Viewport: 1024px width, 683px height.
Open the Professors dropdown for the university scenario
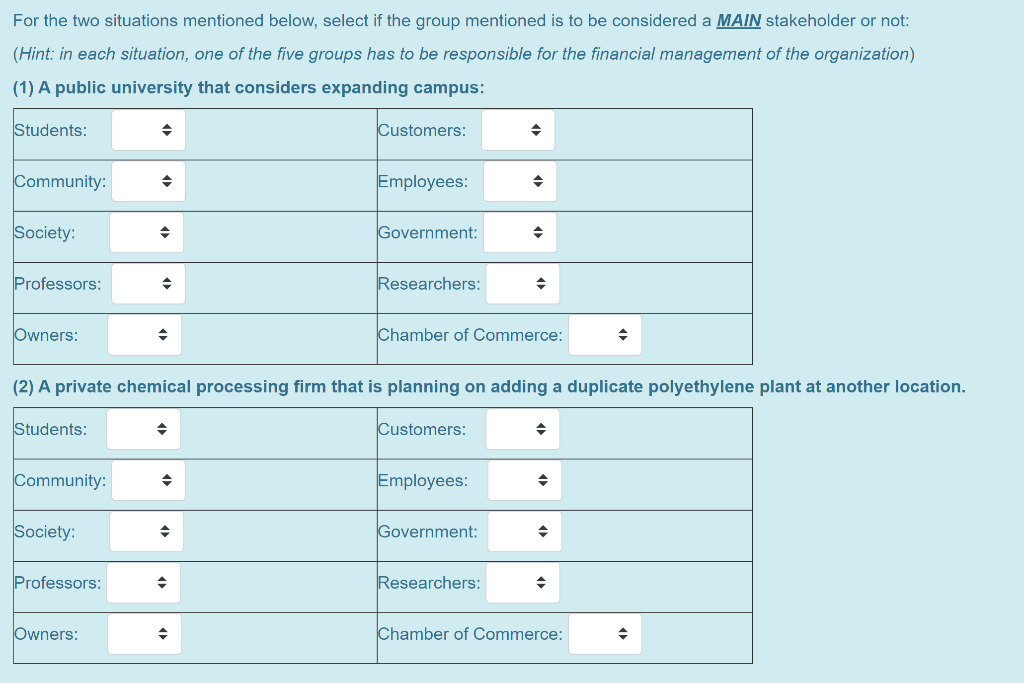click(148, 283)
